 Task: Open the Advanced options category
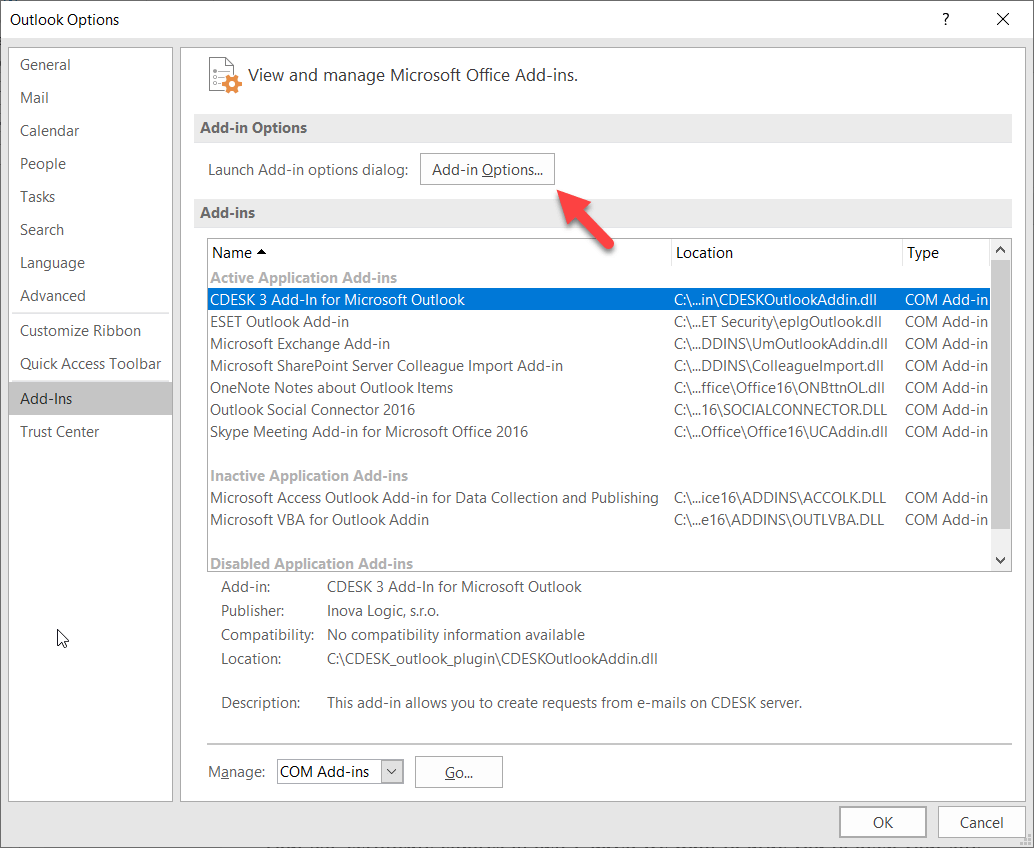pyautogui.click(x=90, y=295)
